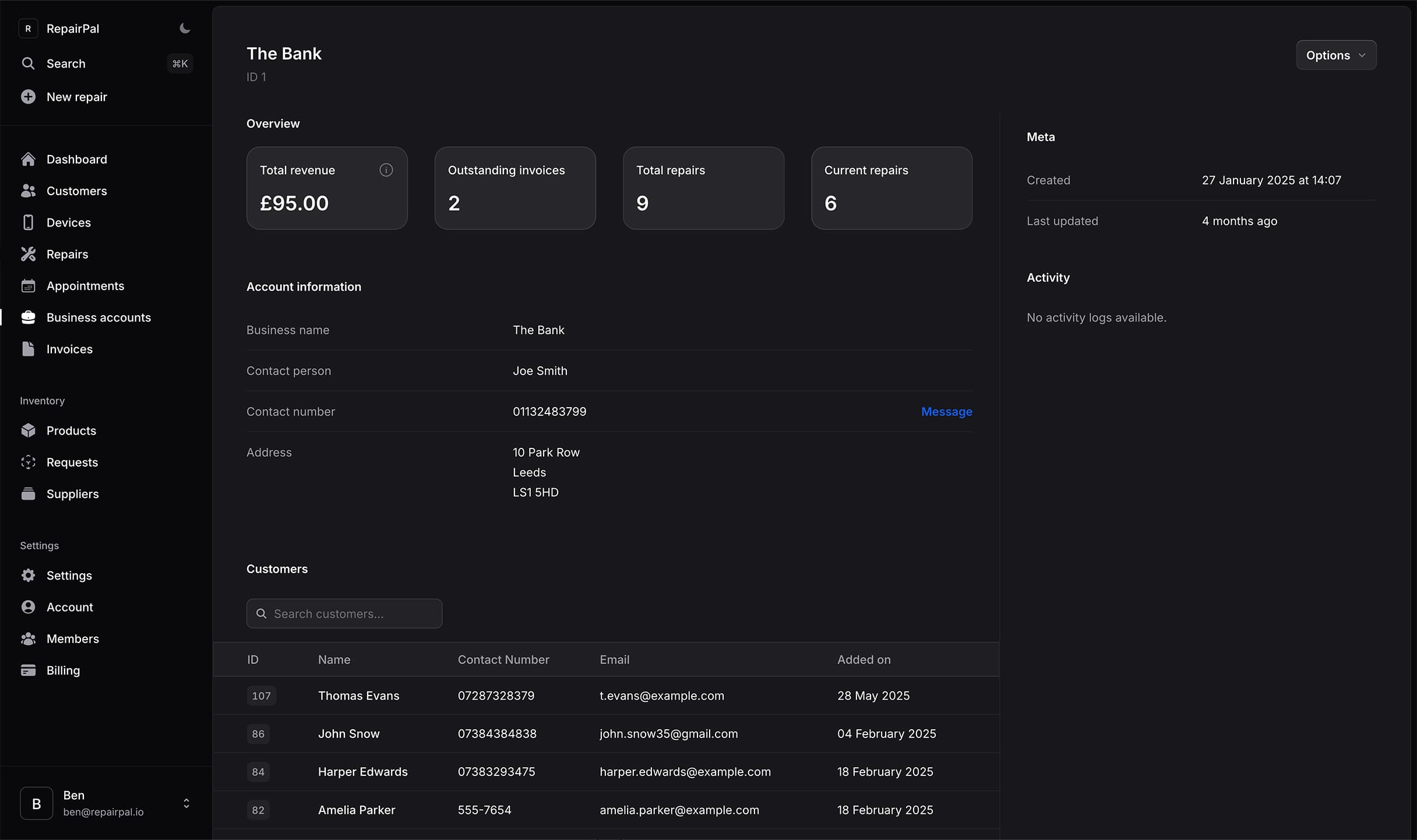Click the Billing credit card icon

pos(28,670)
